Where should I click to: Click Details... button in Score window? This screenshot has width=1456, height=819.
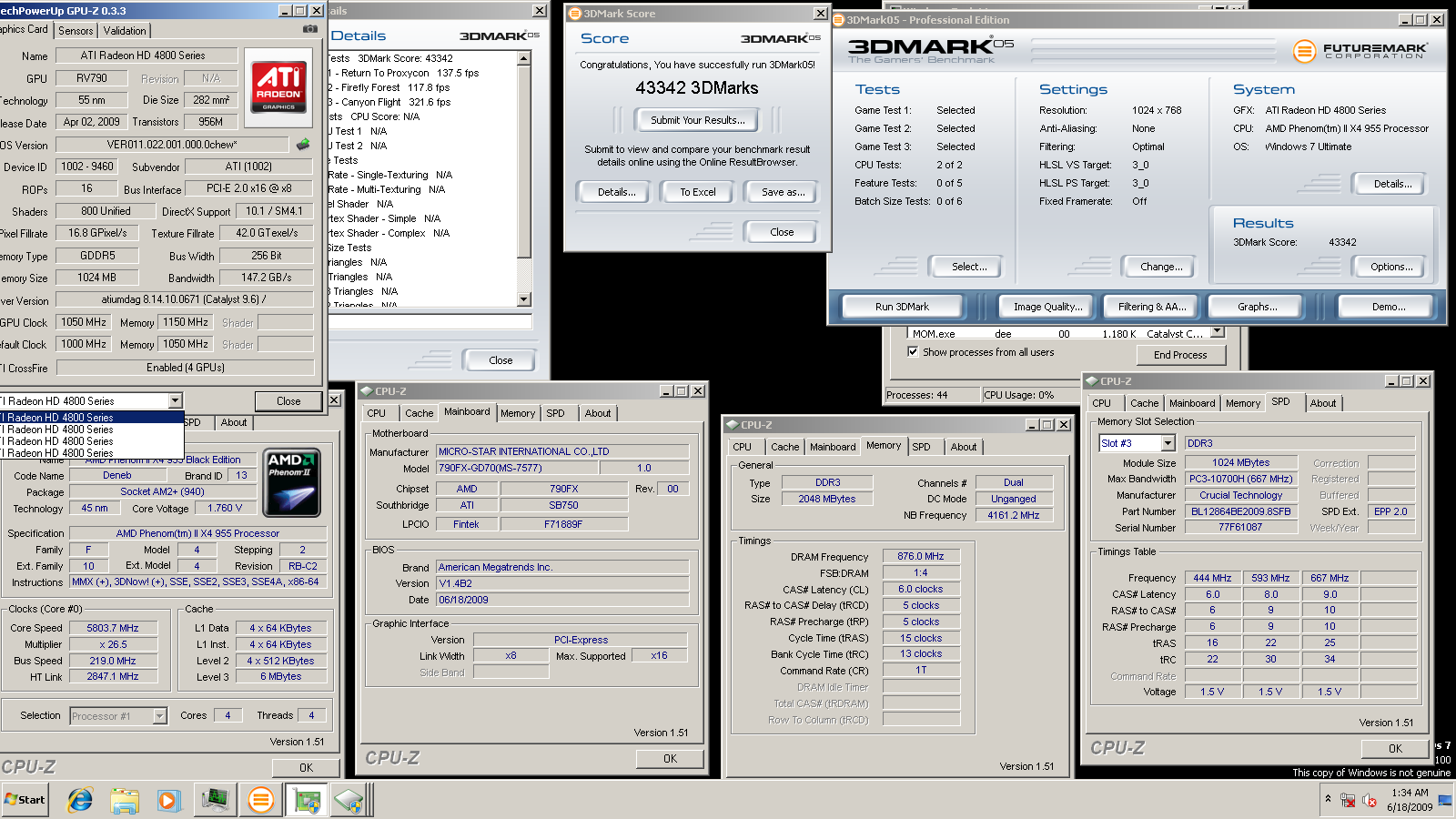pos(617,192)
